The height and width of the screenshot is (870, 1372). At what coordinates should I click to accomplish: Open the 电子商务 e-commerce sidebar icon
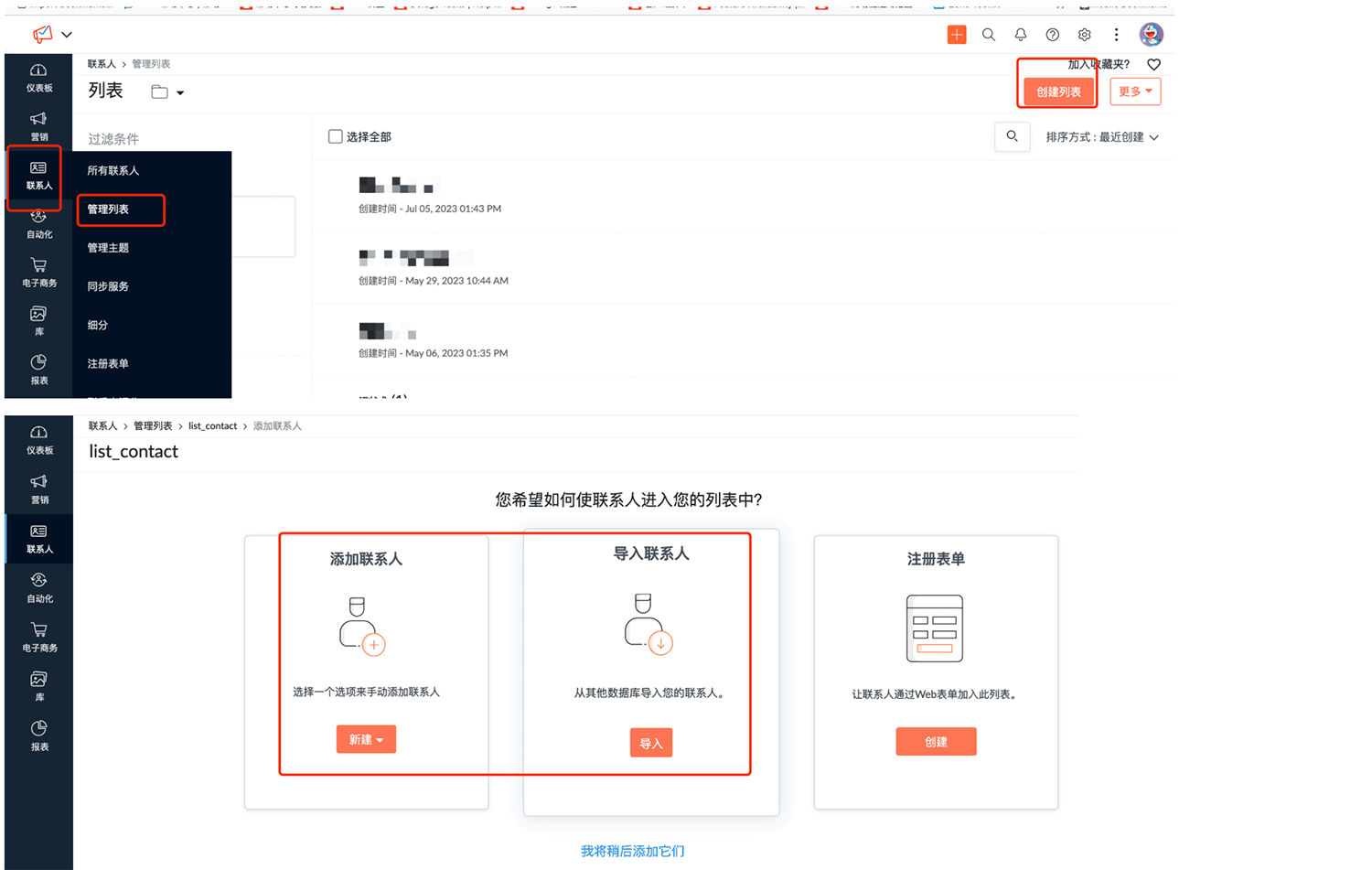click(38, 272)
